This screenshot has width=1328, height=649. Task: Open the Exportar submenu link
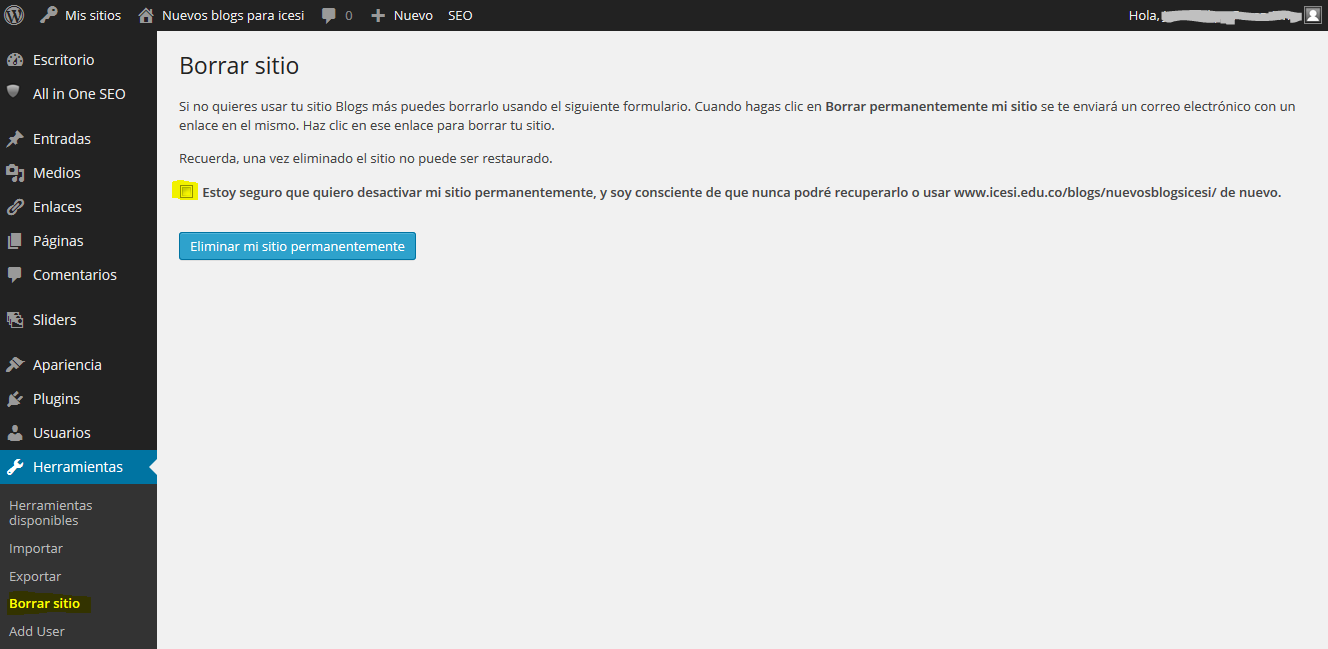pyautogui.click(x=35, y=577)
